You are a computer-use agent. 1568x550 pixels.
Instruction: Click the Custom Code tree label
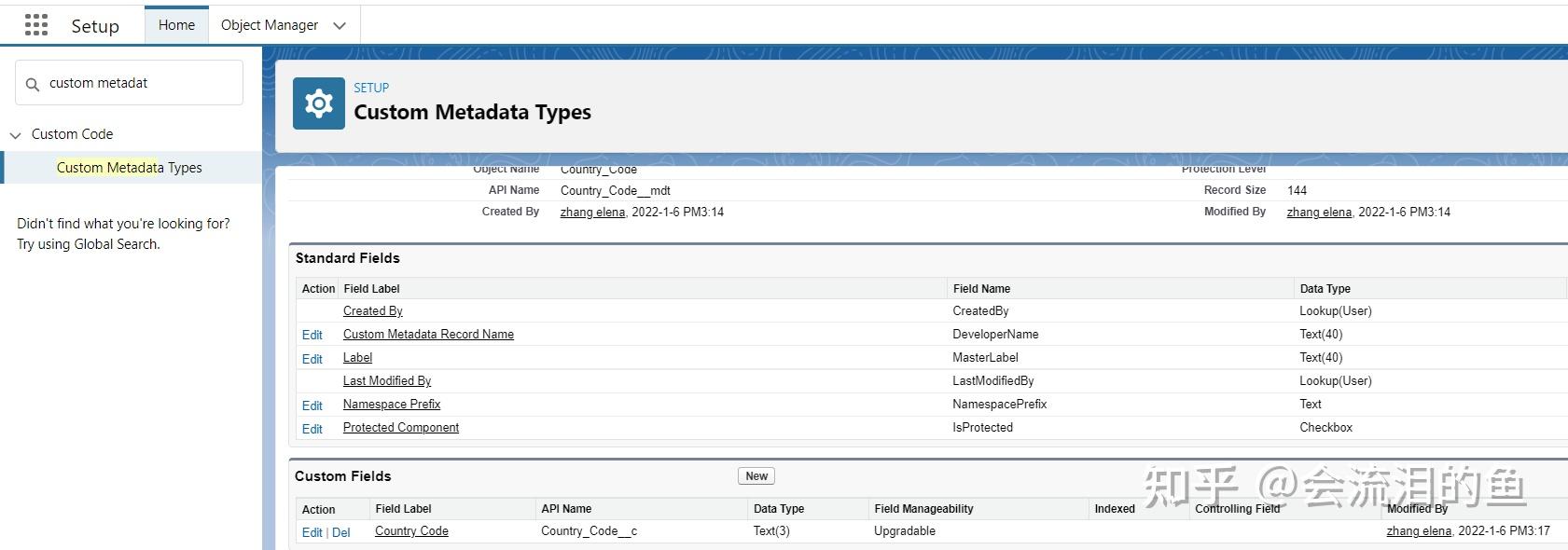click(x=72, y=134)
